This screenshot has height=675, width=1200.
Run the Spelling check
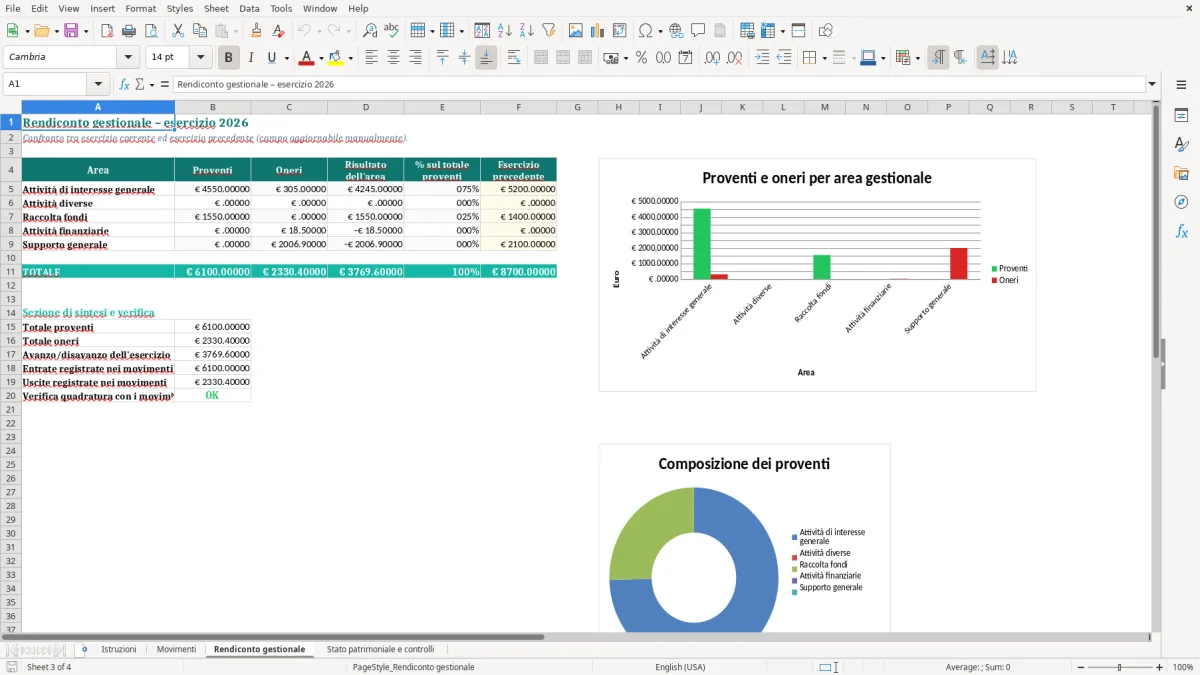point(392,31)
